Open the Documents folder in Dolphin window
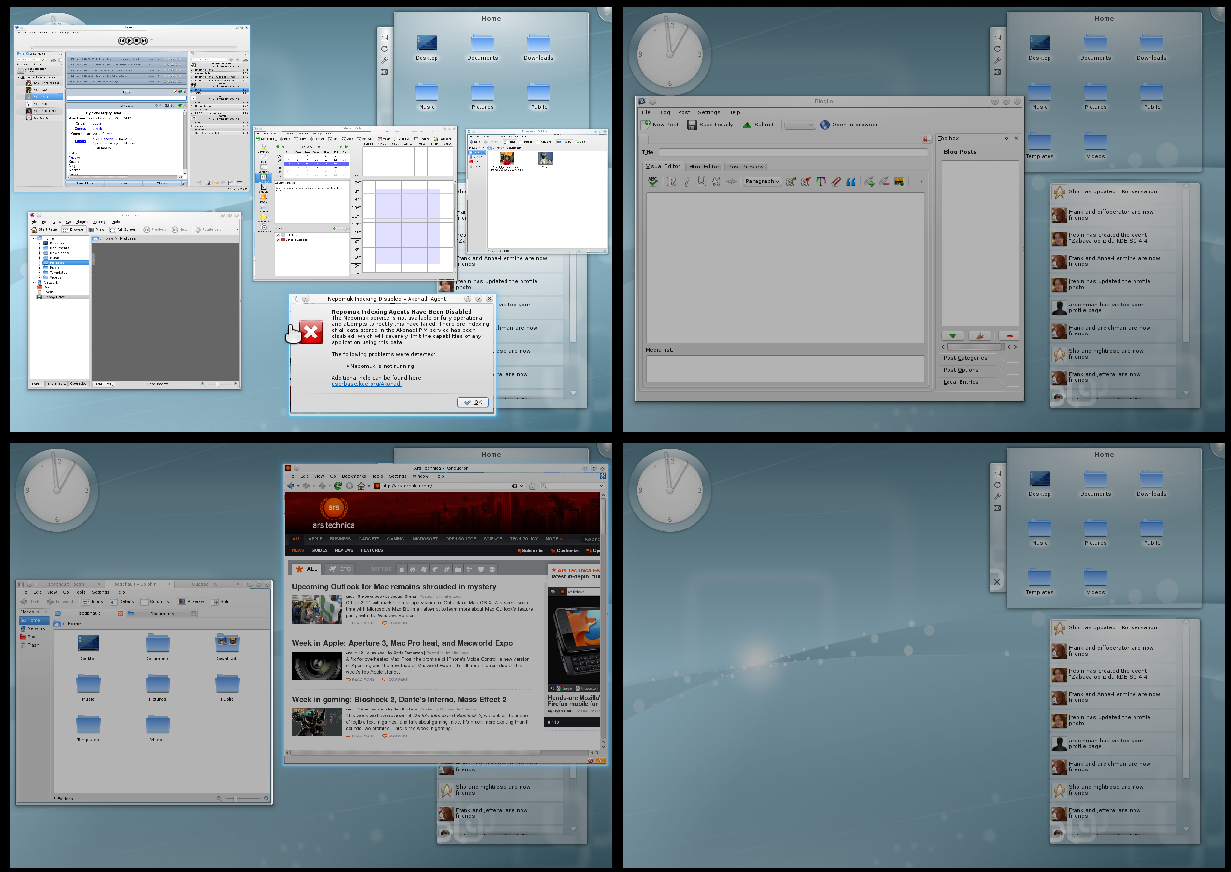The height and width of the screenshot is (872, 1231). 158,648
